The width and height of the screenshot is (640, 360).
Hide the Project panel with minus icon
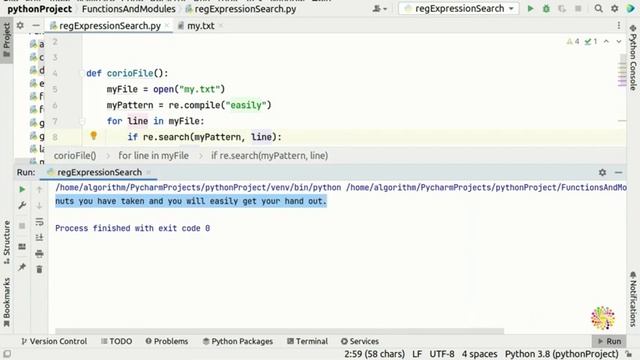coord(36,25)
